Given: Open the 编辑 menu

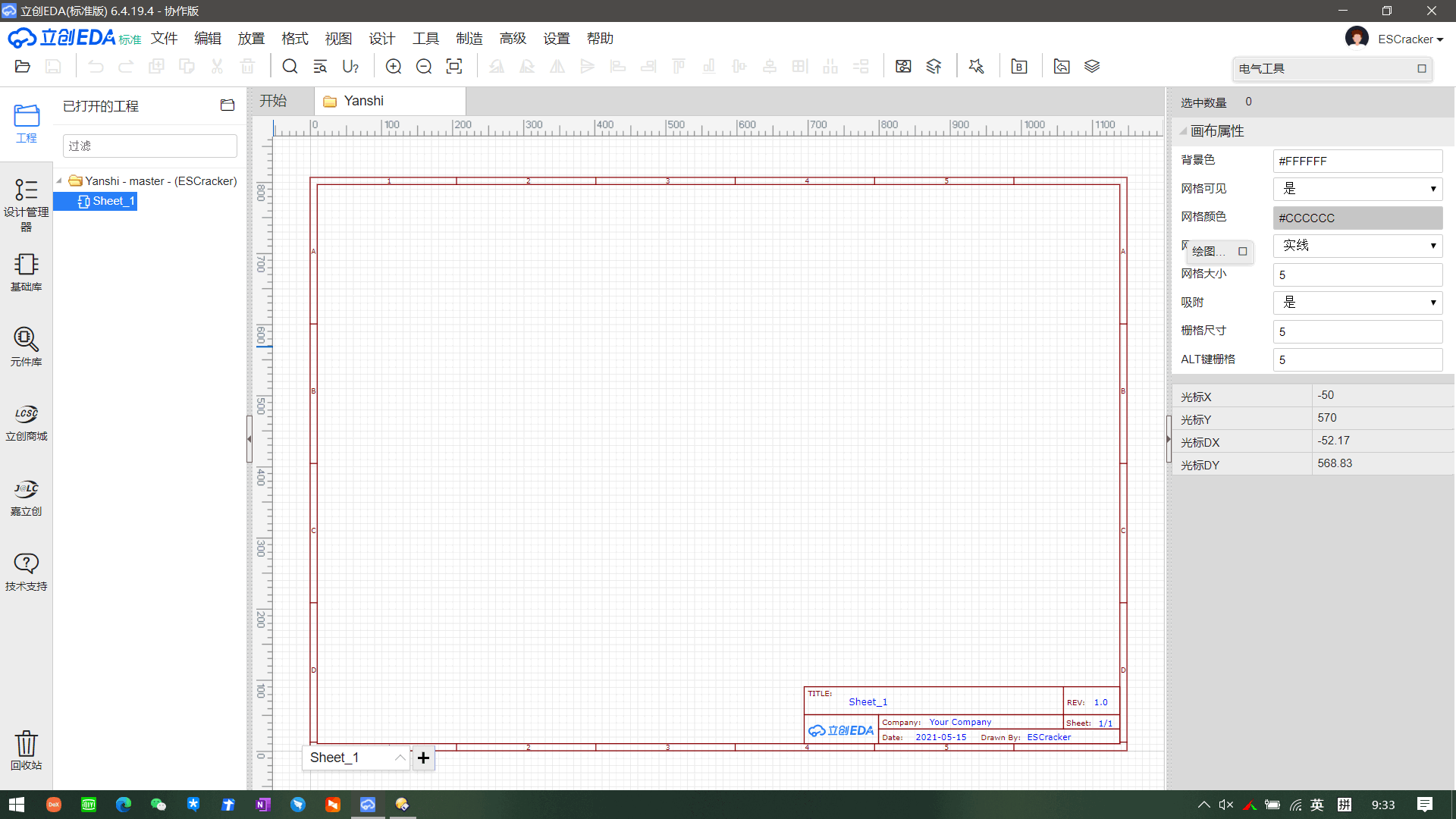Looking at the screenshot, I should point(208,39).
